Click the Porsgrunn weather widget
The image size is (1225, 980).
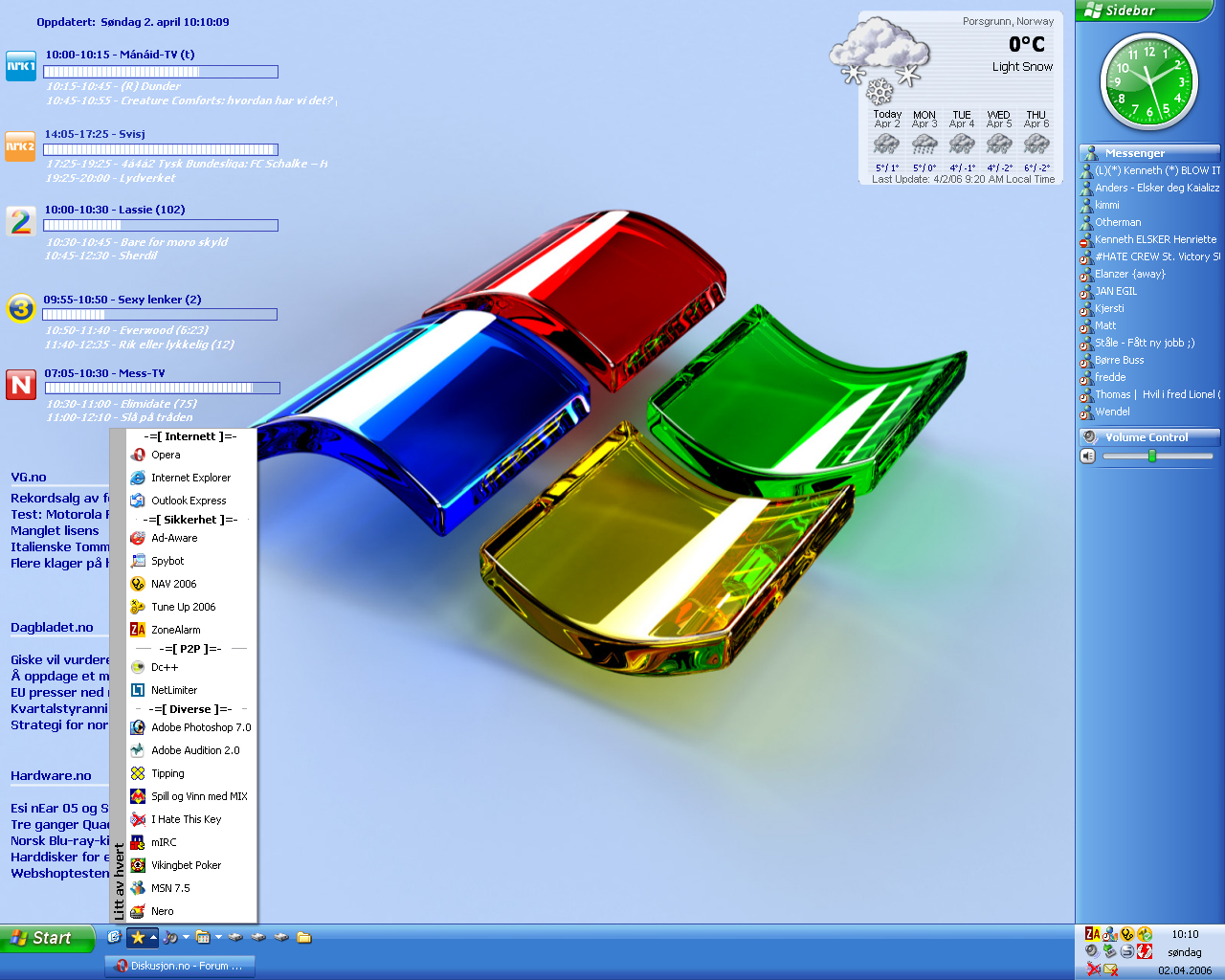click(x=960, y=99)
